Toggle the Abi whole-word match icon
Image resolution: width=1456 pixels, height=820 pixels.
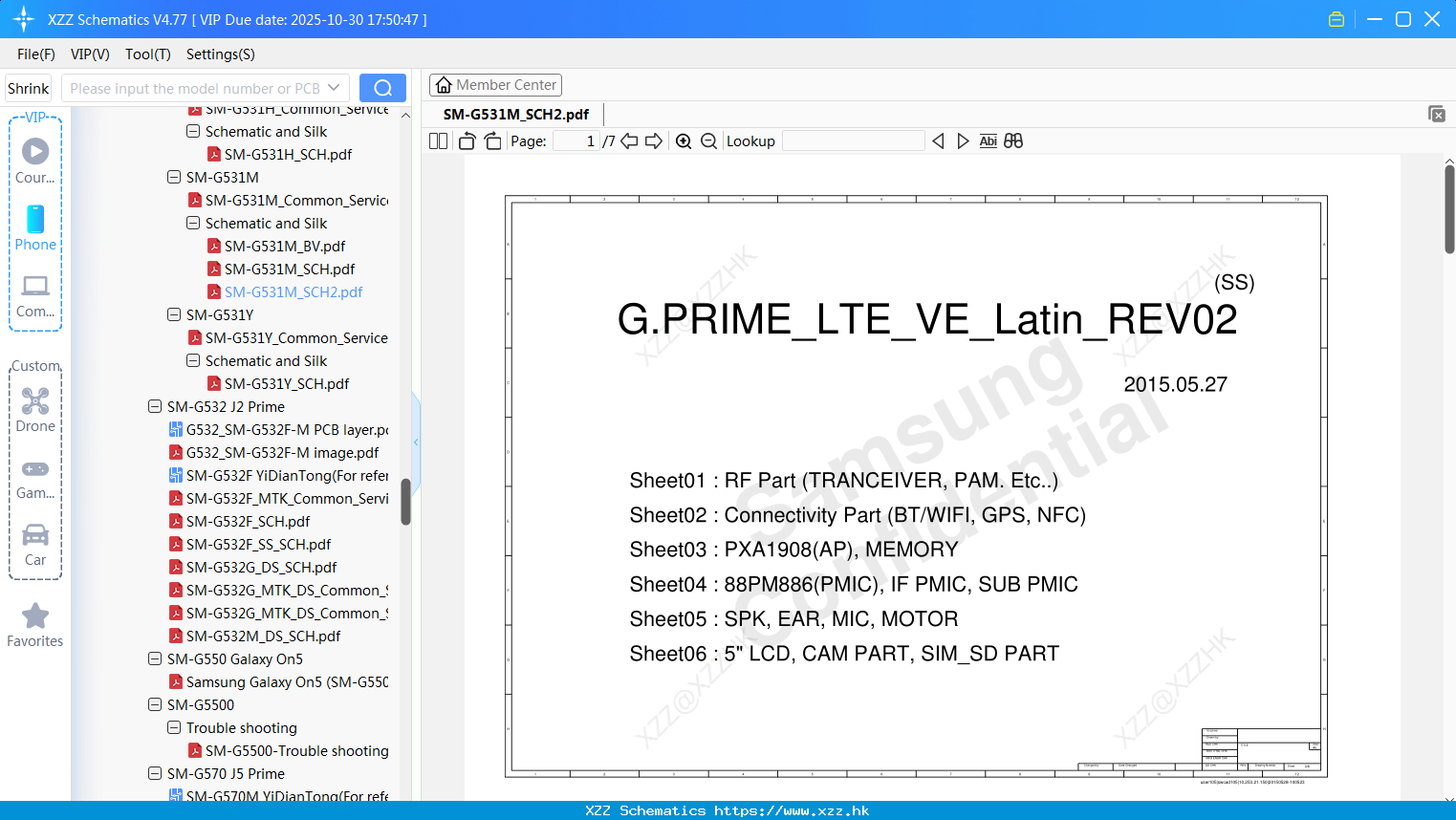coord(989,140)
